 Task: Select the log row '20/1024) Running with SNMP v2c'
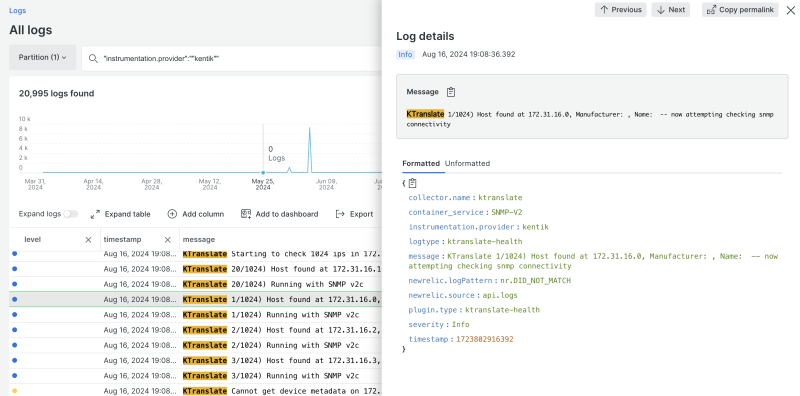pos(195,284)
